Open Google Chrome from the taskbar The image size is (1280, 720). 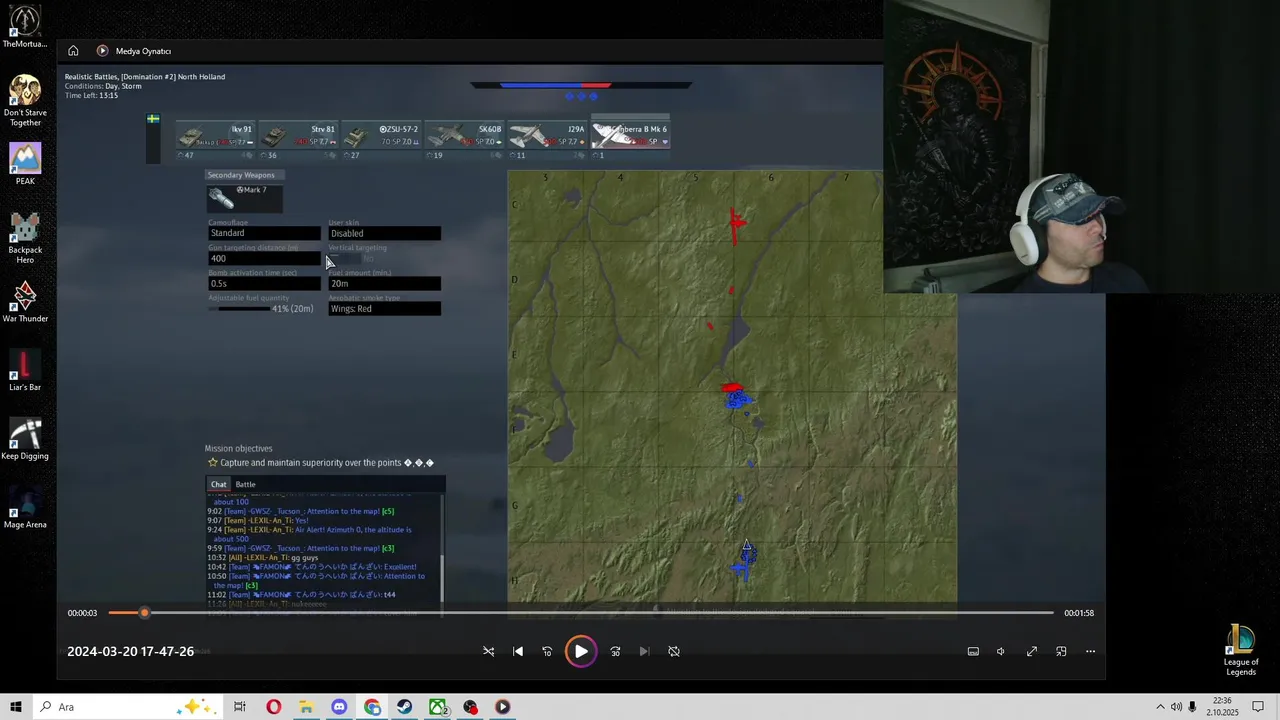point(372,707)
